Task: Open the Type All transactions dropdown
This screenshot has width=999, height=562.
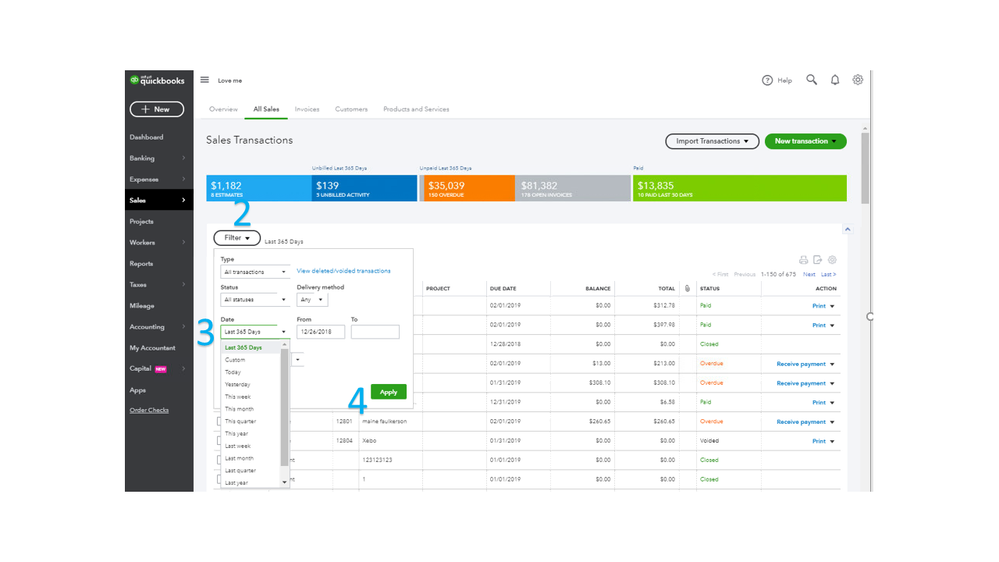Action: [x=255, y=272]
